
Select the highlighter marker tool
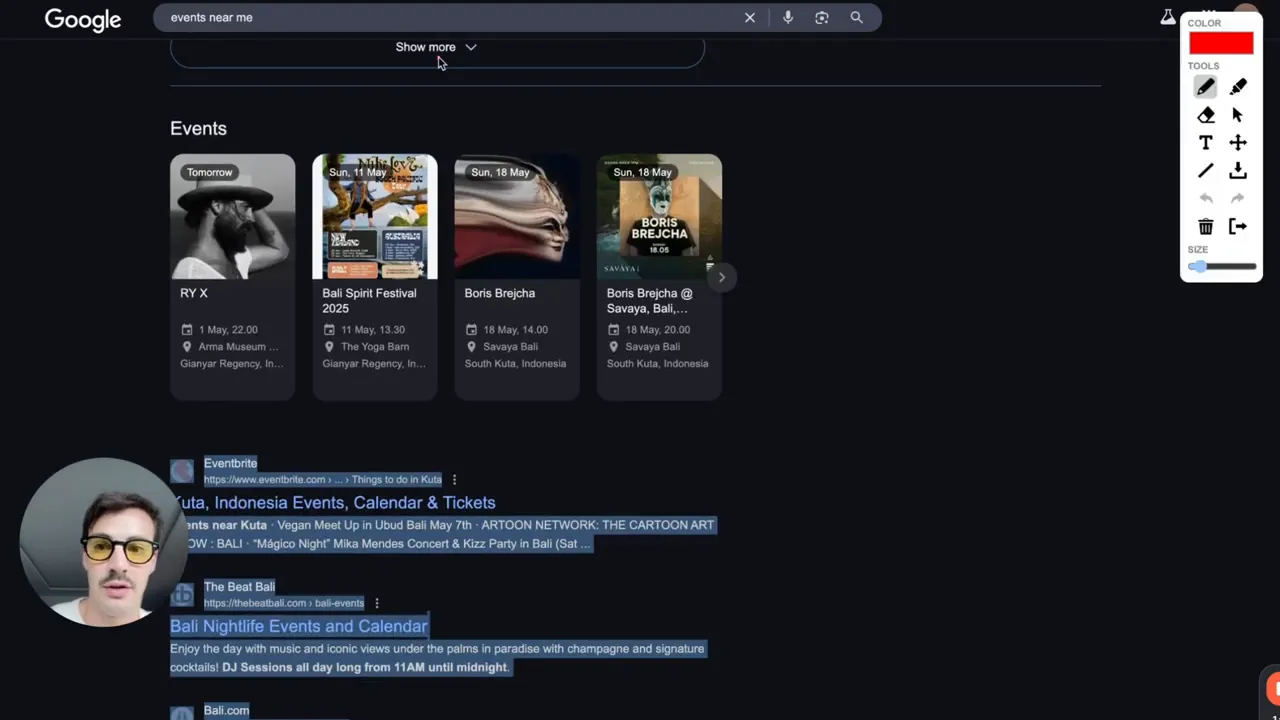tap(1238, 87)
